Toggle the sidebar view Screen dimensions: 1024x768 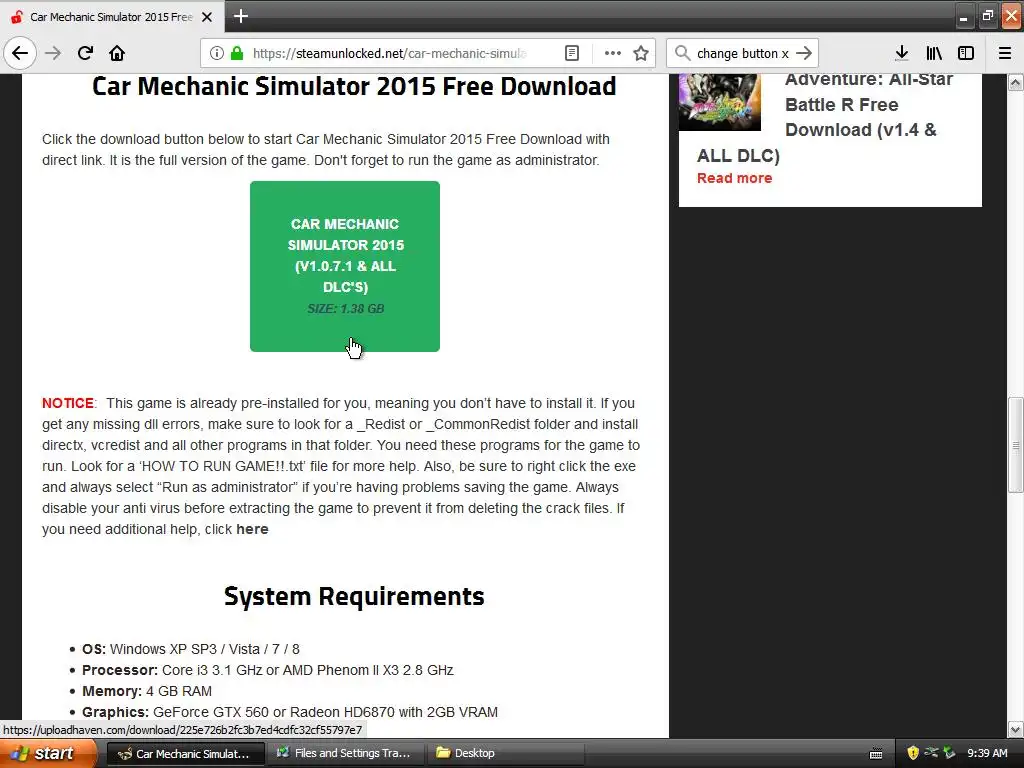[x=966, y=53]
